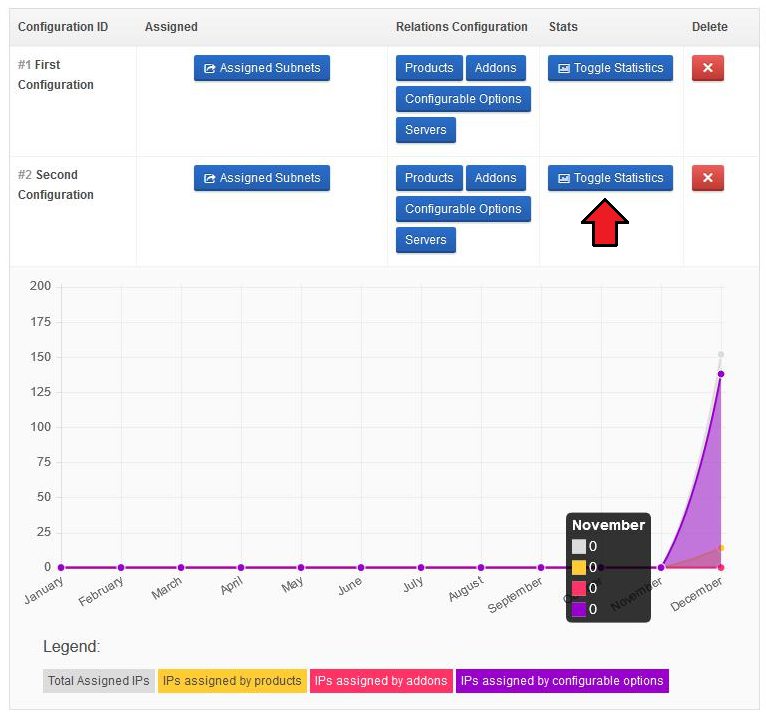The height and width of the screenshot is (726, 766).
Task: Click the January data point on chart
Action: (61, 567)
